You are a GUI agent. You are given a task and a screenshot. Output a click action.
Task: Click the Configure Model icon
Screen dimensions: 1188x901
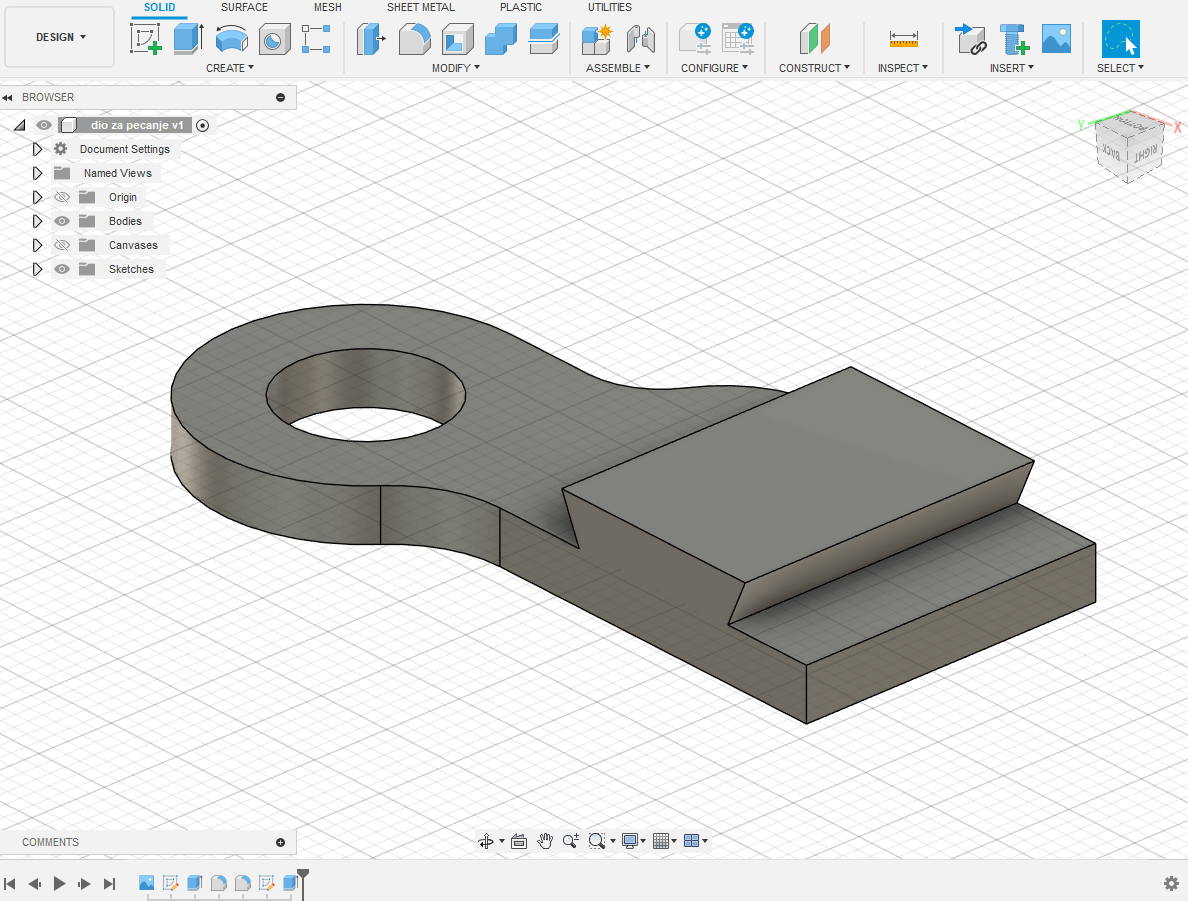(x=695, y=39)
